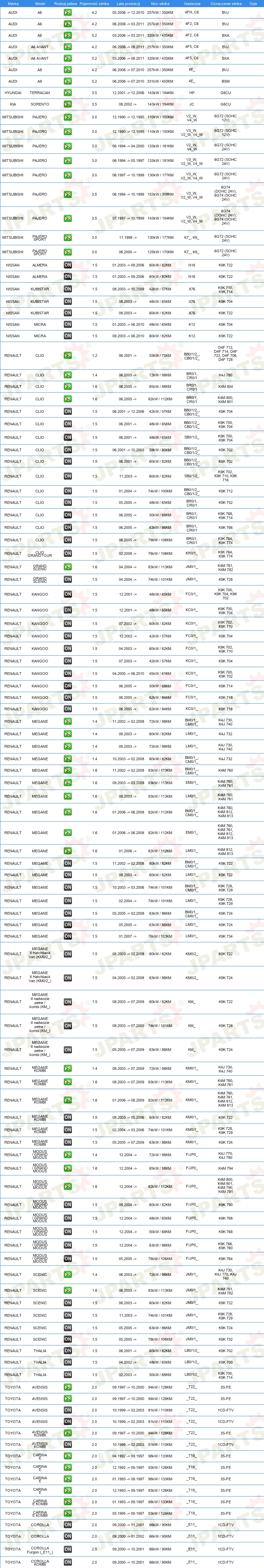The image size is (264, 1568).
Task: Click the diesel icon for Avensis Kombi 1CD-FTV row
Action: (68, 1445)
